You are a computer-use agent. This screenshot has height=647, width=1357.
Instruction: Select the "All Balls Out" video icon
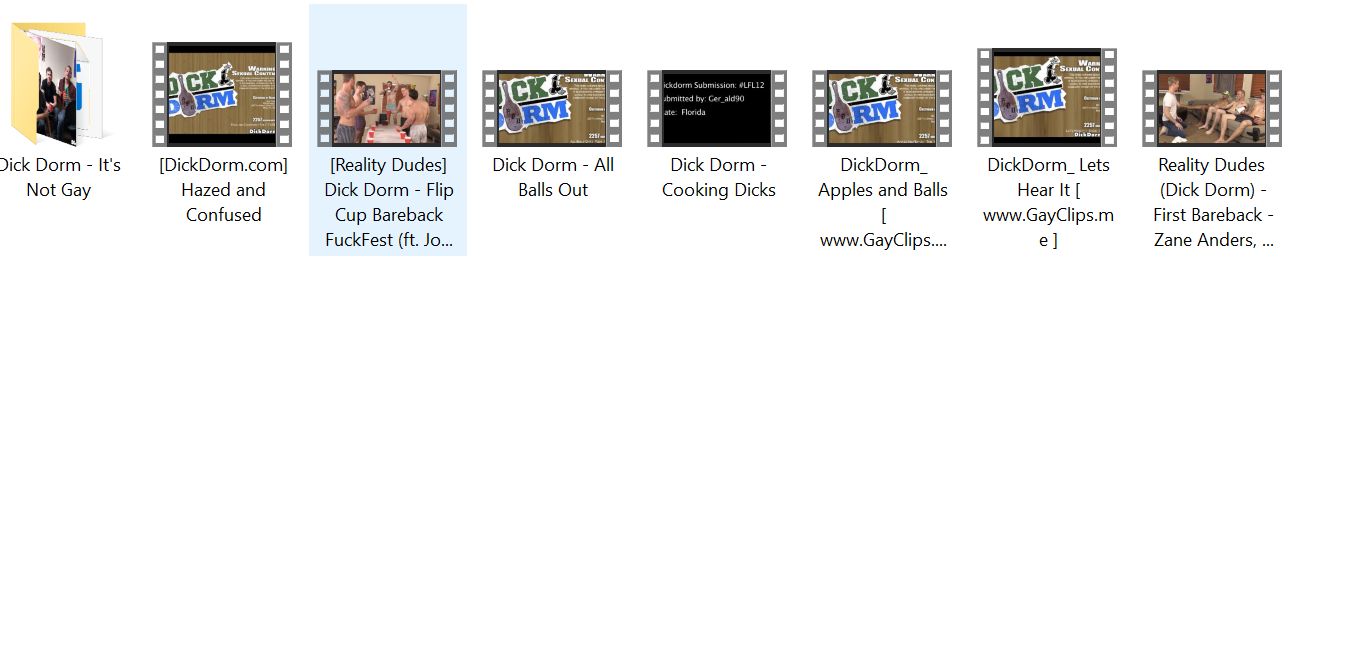[x=552, y=108]
